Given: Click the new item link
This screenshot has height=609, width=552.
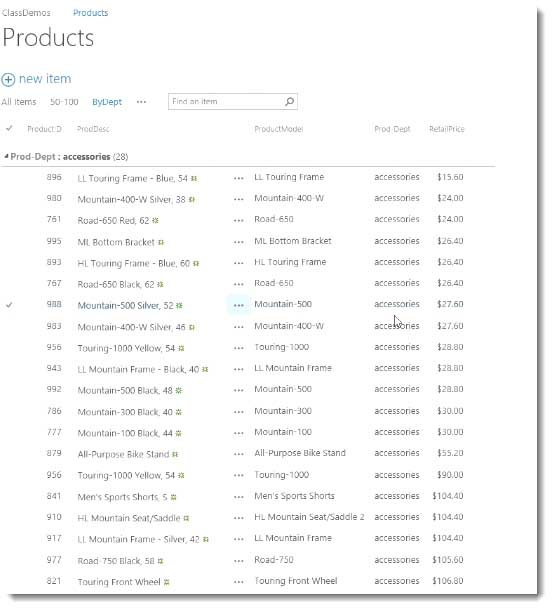Looking at the screenshot, I should click(x=45, y=79).
